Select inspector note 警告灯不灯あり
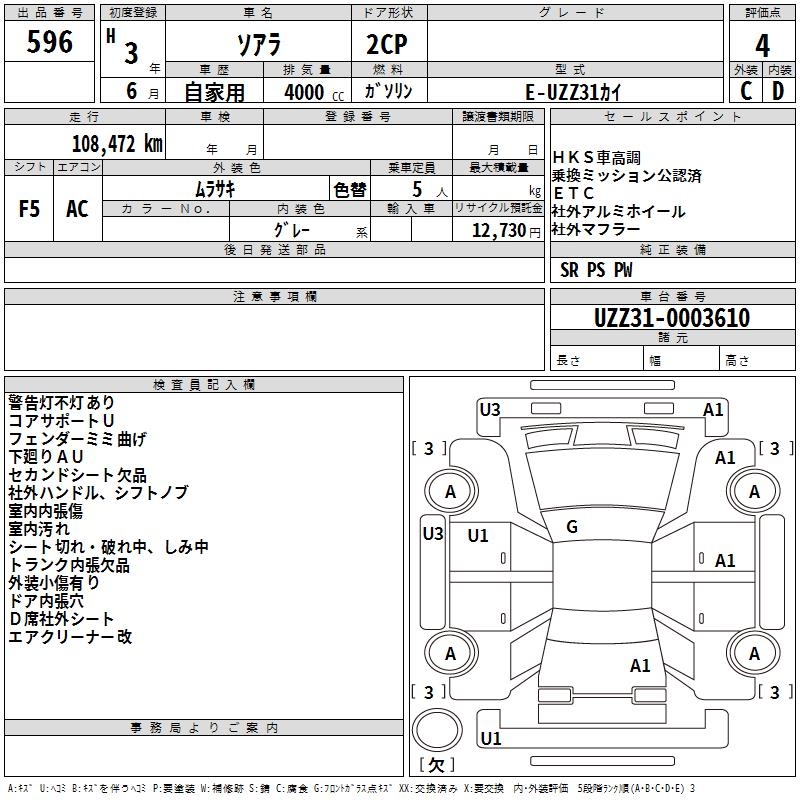Viewport: 800px width, 800px height. (x=61, y=403)
